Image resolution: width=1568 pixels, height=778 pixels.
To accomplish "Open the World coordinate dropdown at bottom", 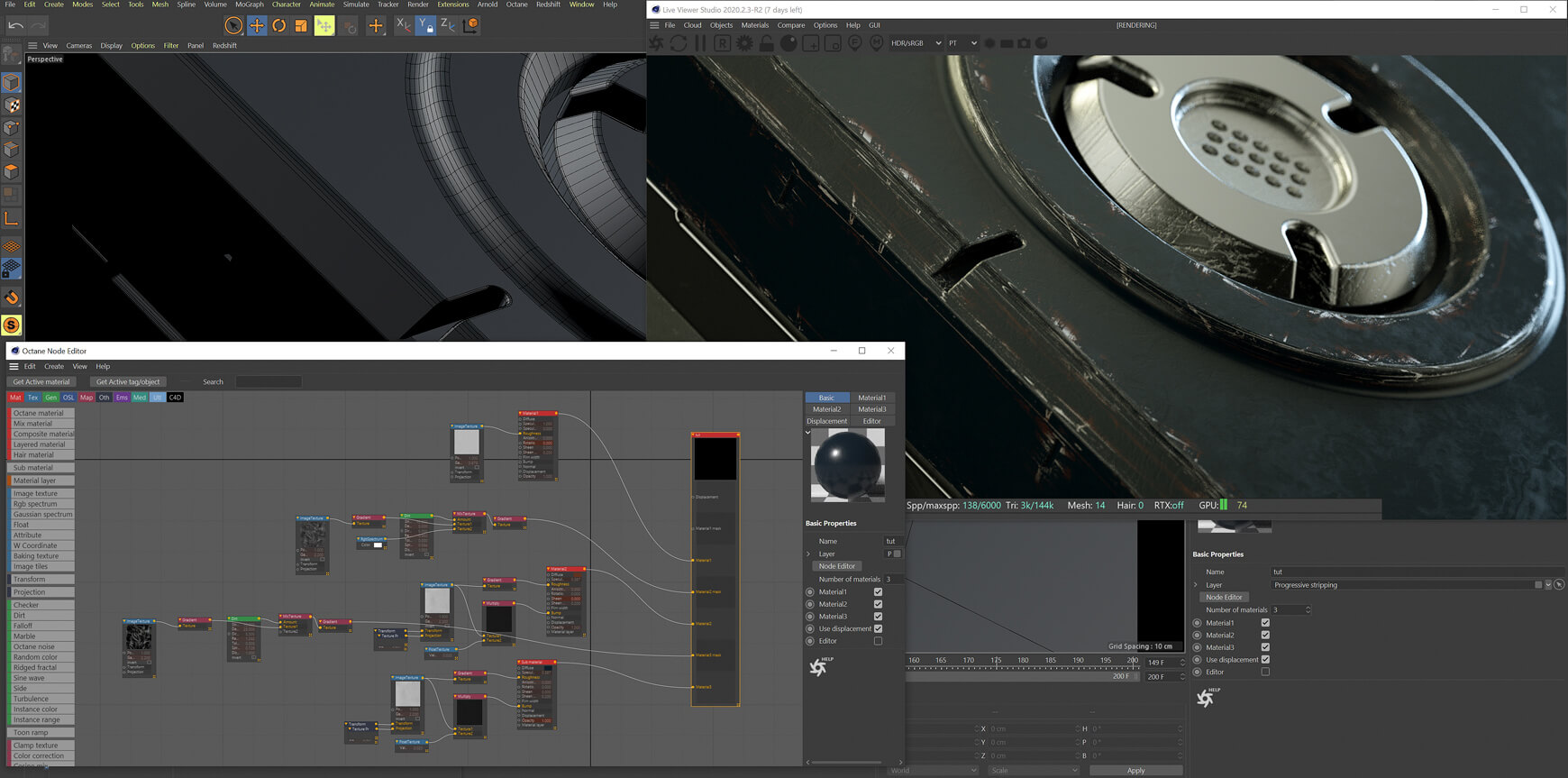I will pyautogui.click(x=933, y=770).
